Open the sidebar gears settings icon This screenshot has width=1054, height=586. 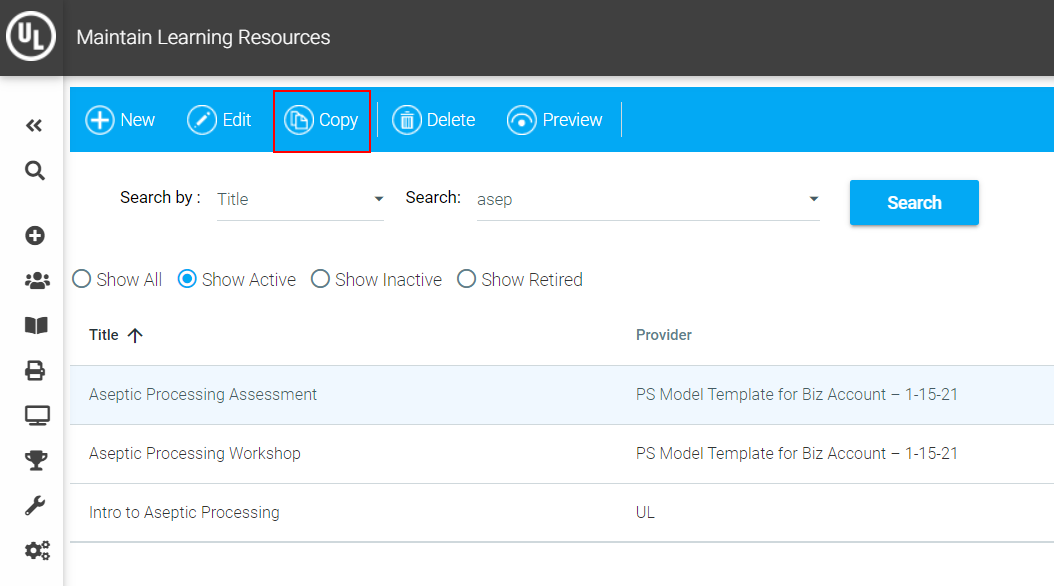coord(37,550)
